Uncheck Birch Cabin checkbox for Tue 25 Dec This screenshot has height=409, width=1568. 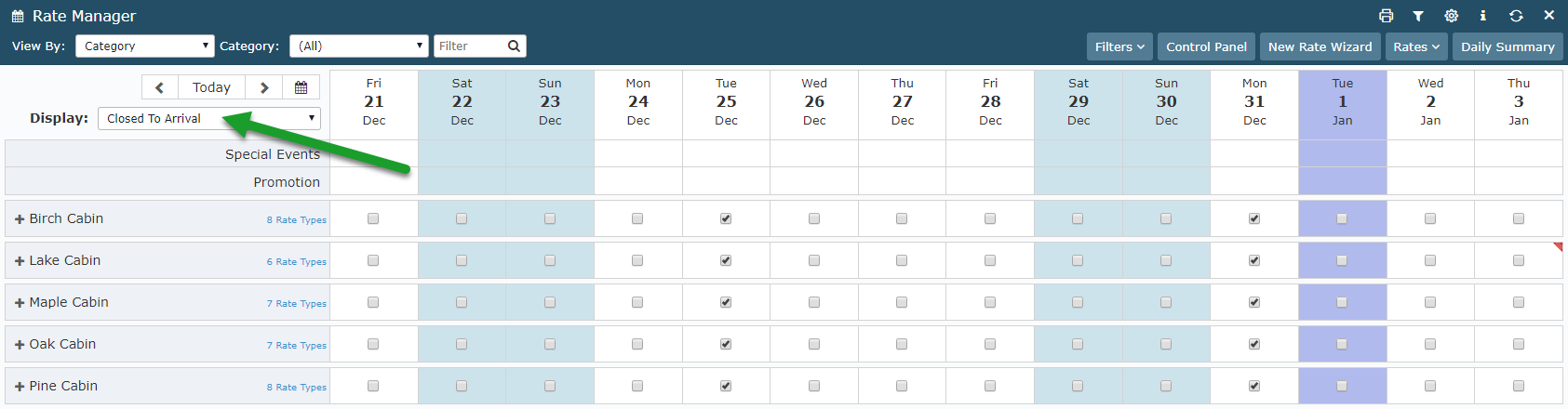coord(726,218)
